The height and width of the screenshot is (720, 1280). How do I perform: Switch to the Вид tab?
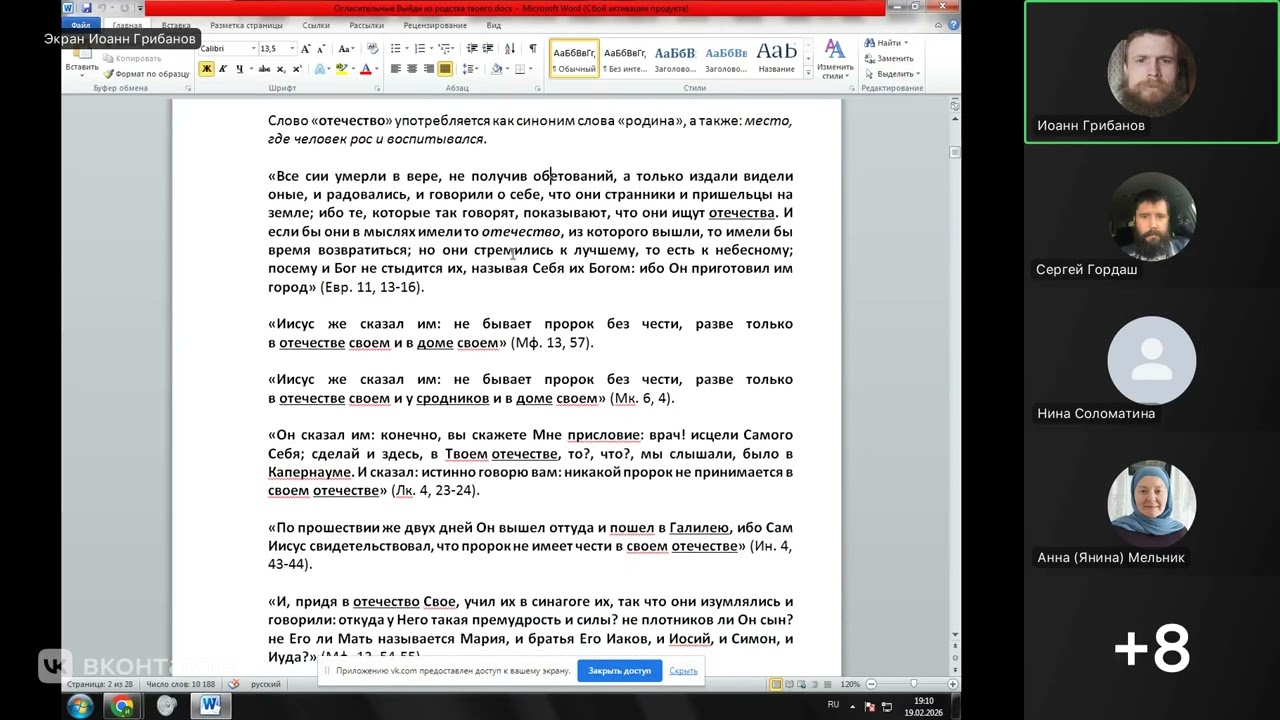click(x=493, y=25)
